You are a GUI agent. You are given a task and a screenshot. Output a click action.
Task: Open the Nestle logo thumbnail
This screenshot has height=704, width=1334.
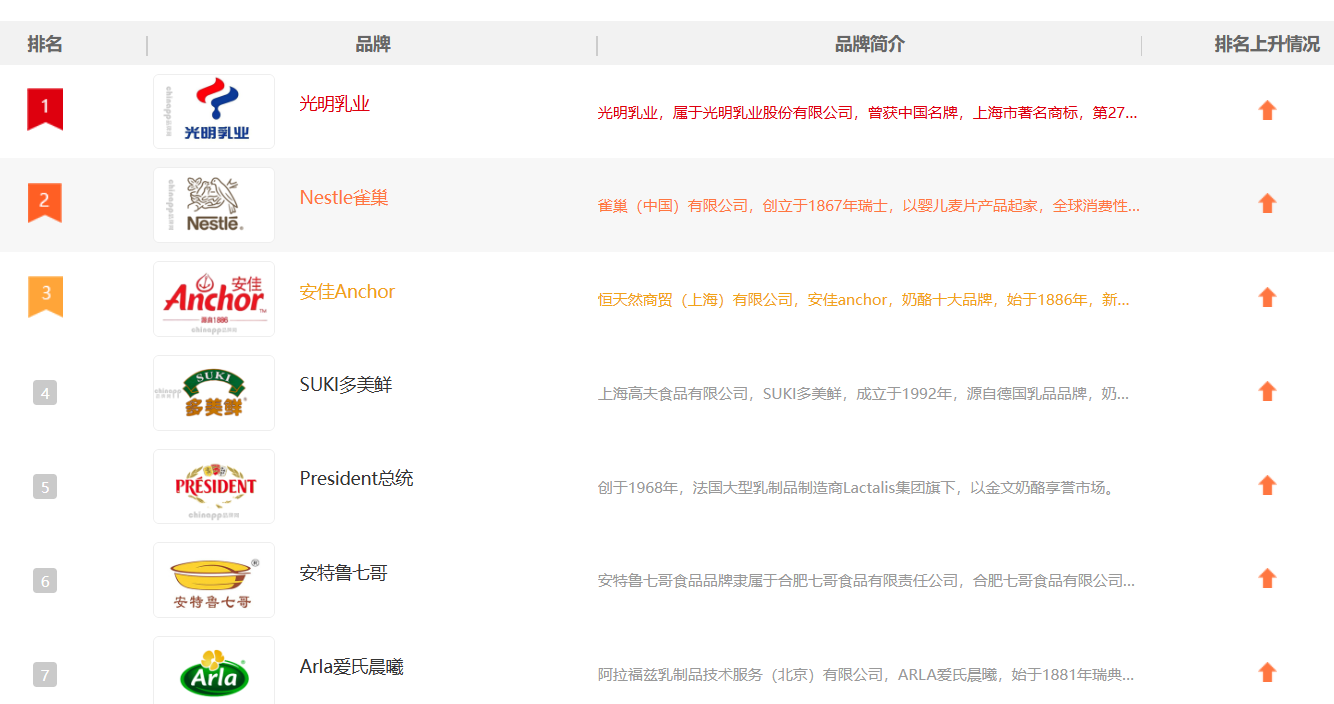(x=214, y=205)
